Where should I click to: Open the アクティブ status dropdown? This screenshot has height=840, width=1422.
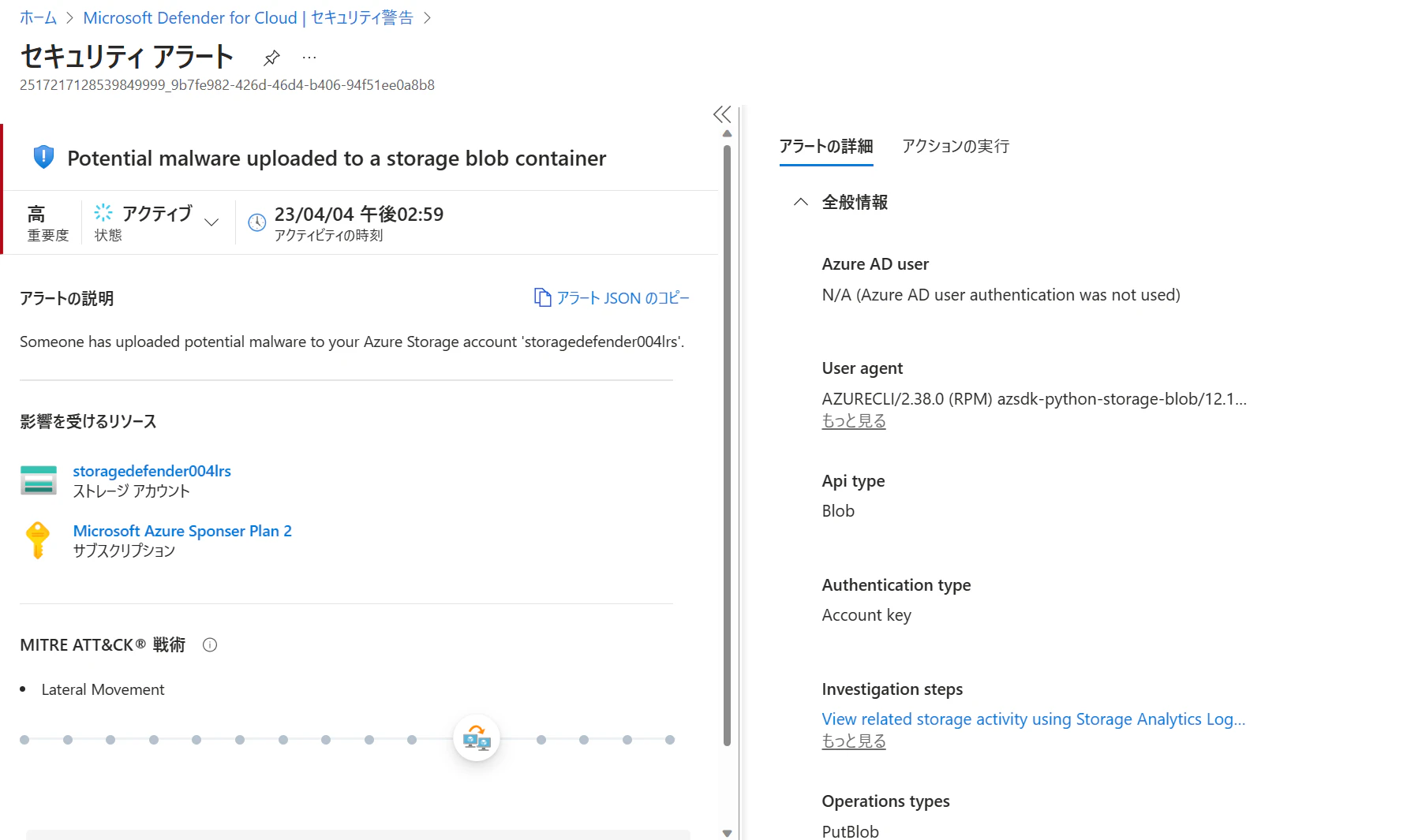tap(211, 222)
